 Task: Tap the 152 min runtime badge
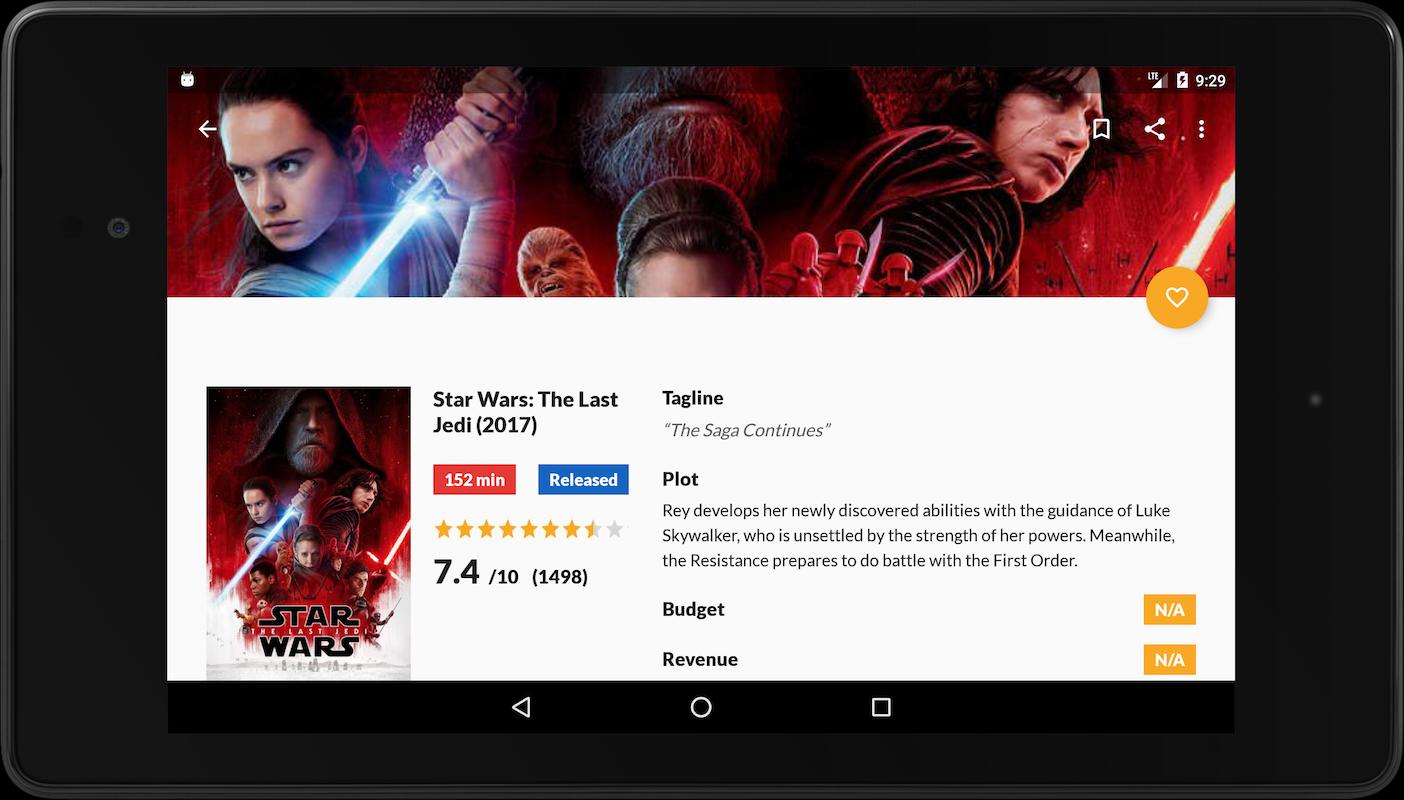coord(474,480)
